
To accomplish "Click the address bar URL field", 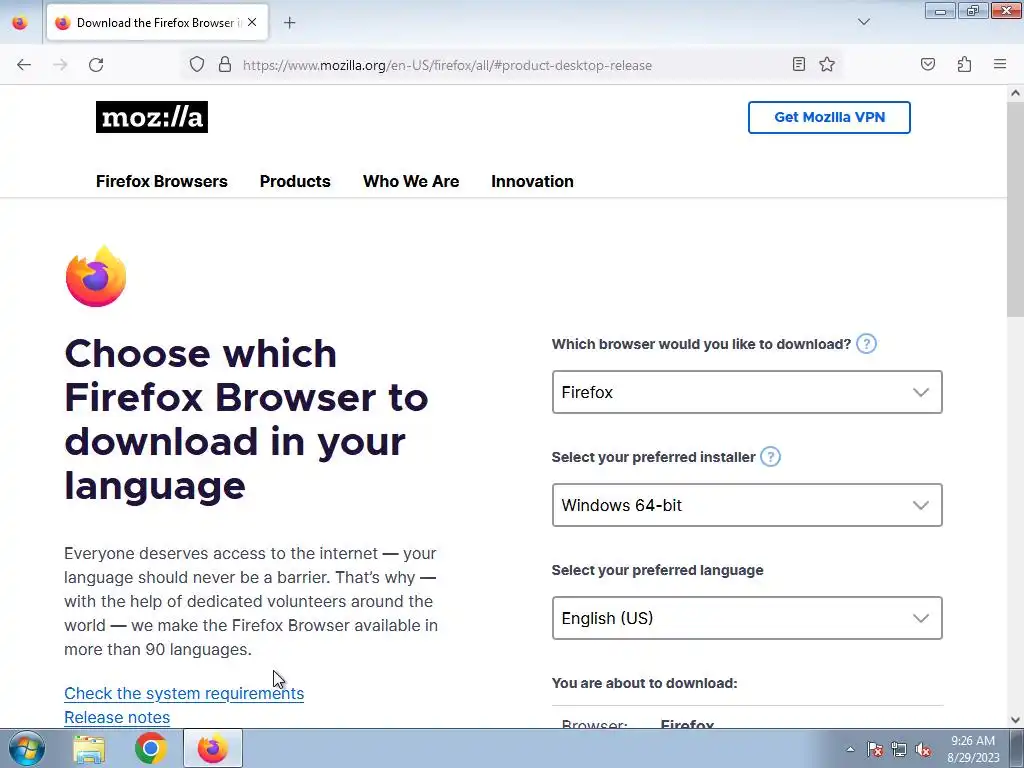I will click(x=512, y=65).
